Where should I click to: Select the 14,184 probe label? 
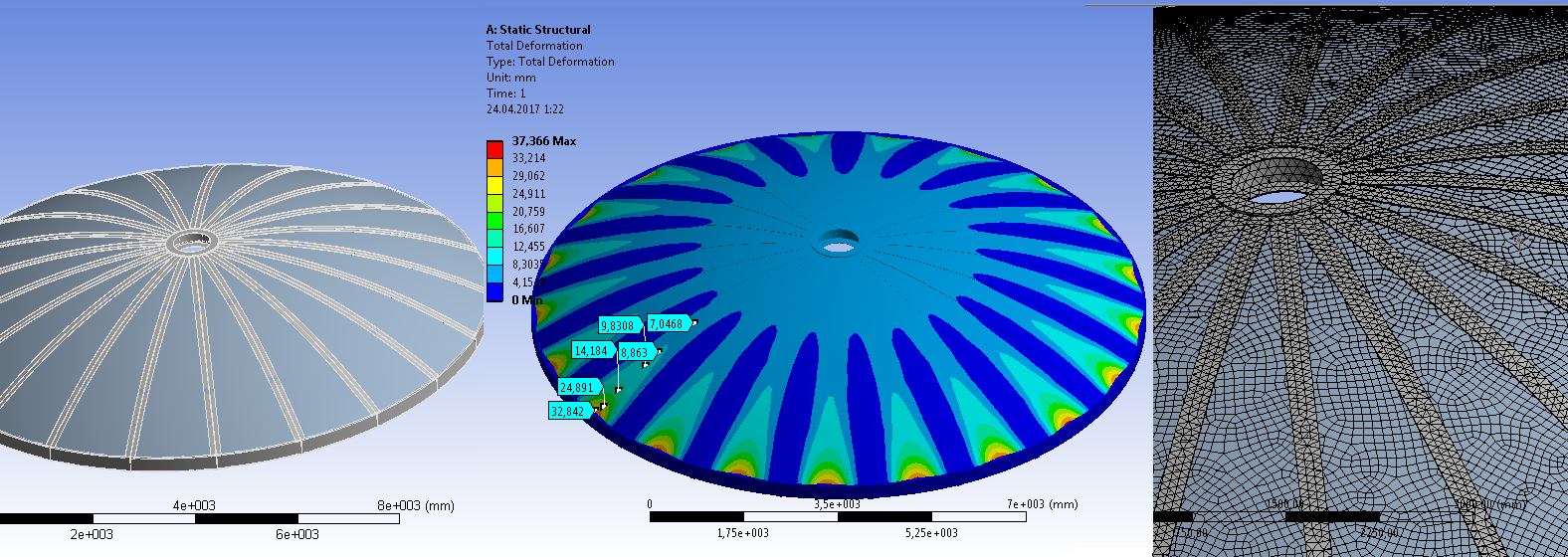pos(593,350)
